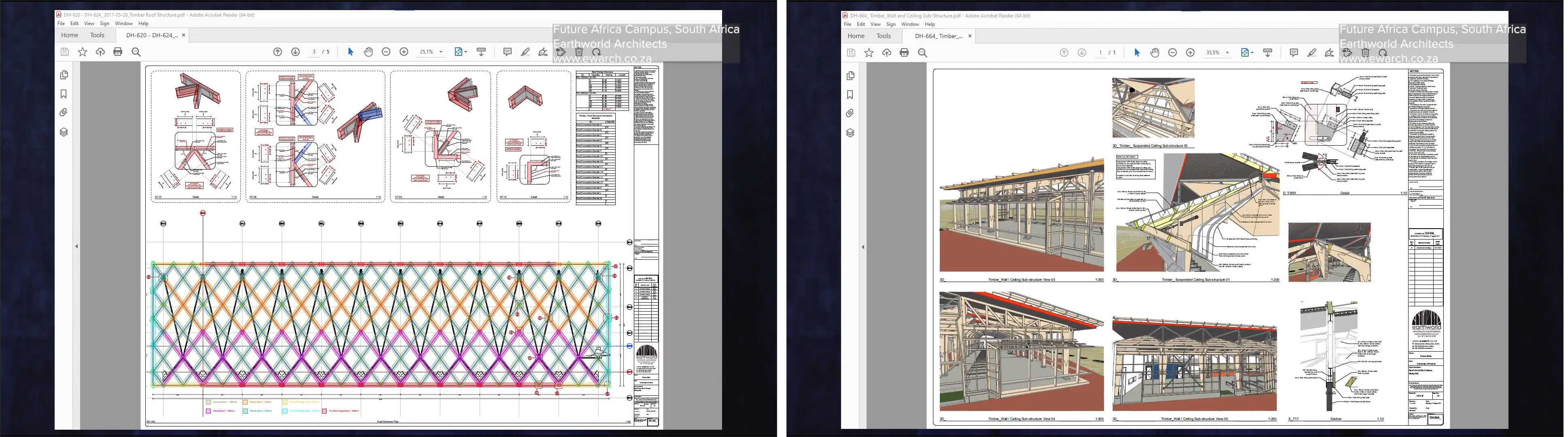This screenshot has height=437, width=1568.
Task: Open layers panel in DH-664 window
Action: (x=850, y=133)
